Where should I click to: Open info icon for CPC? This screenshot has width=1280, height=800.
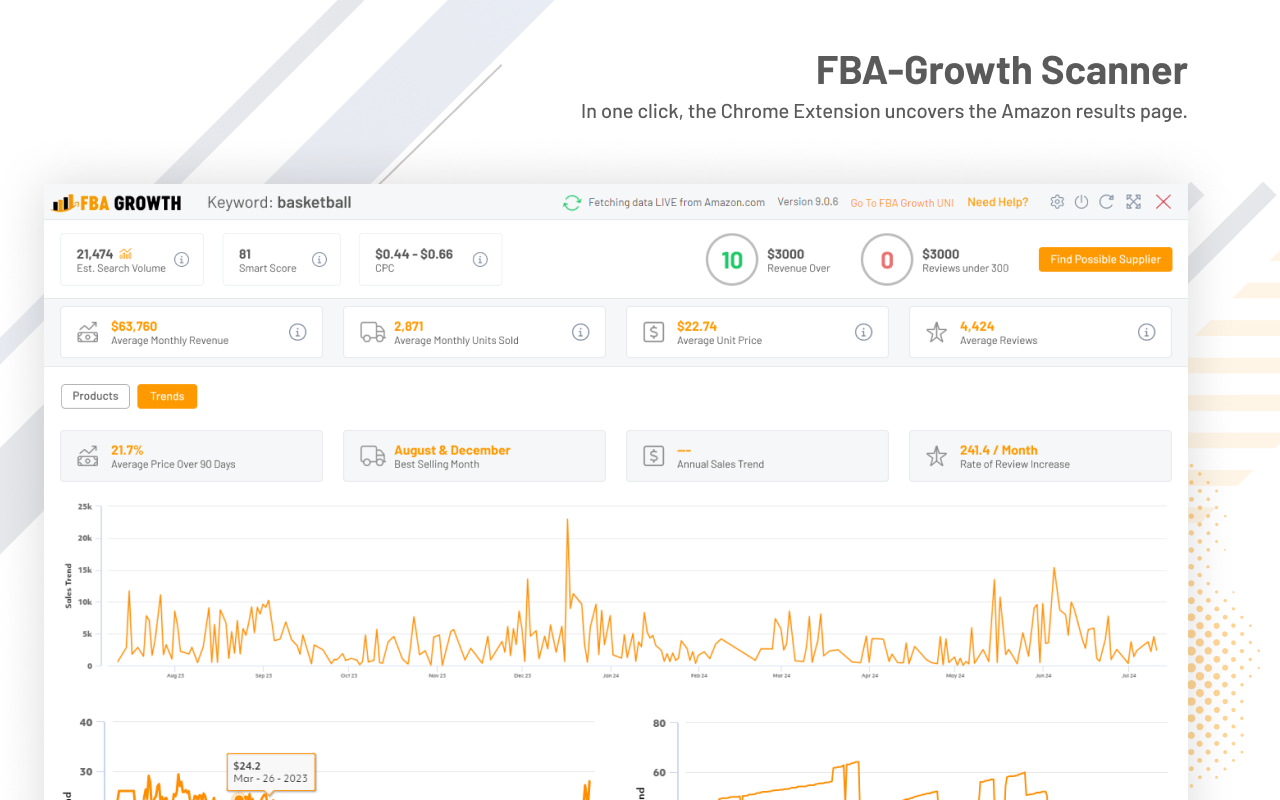(480, 260)
